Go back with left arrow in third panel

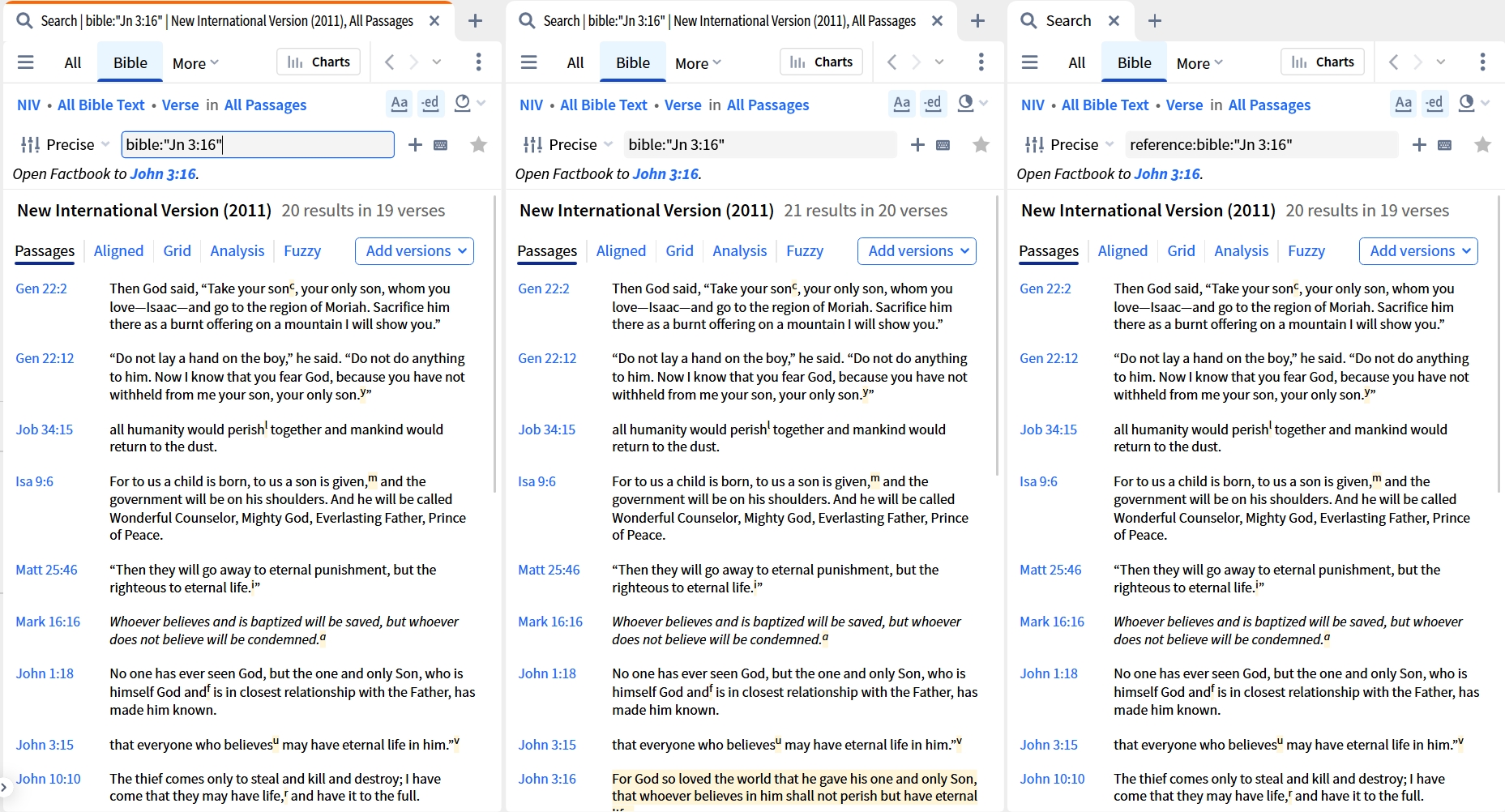(x=1393, y=62)
